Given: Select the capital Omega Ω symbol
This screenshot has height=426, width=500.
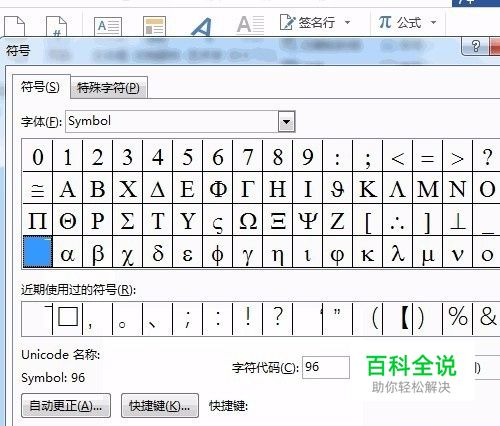Looking at the screenshot, I should tap(247, 221).
